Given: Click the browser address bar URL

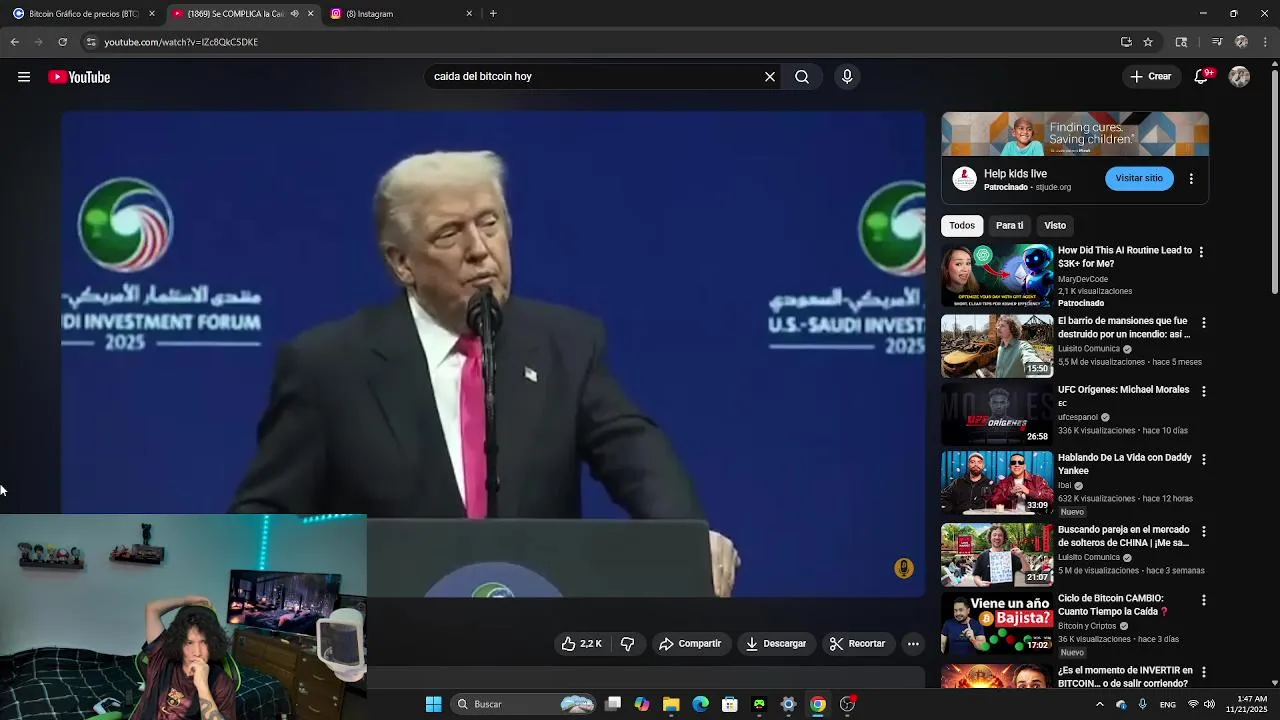Looking at the screenshot, I should click(x=181, y=42).
